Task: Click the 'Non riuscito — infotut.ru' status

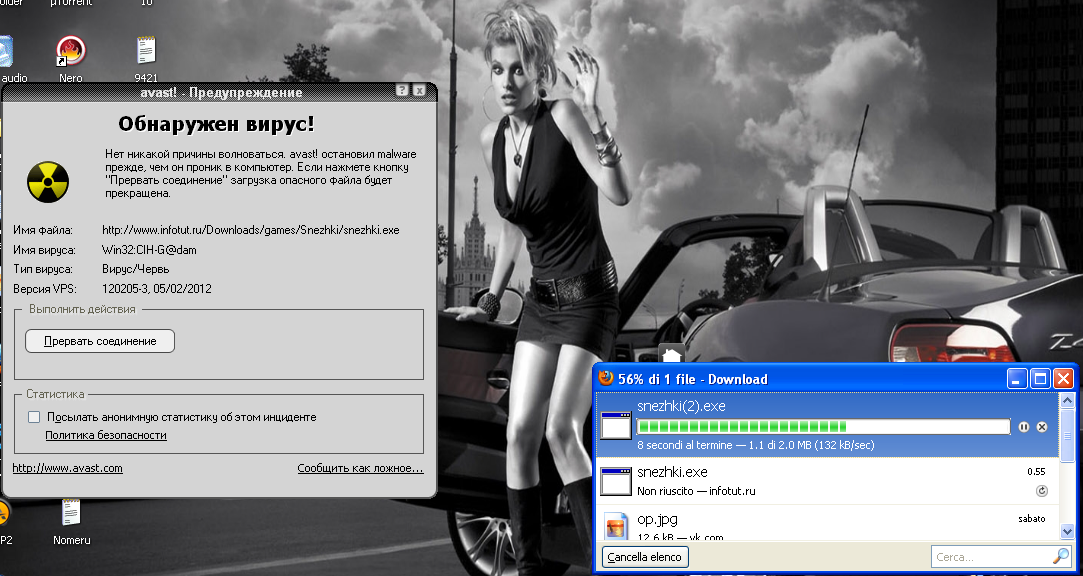Action: (x=696, y=492)
